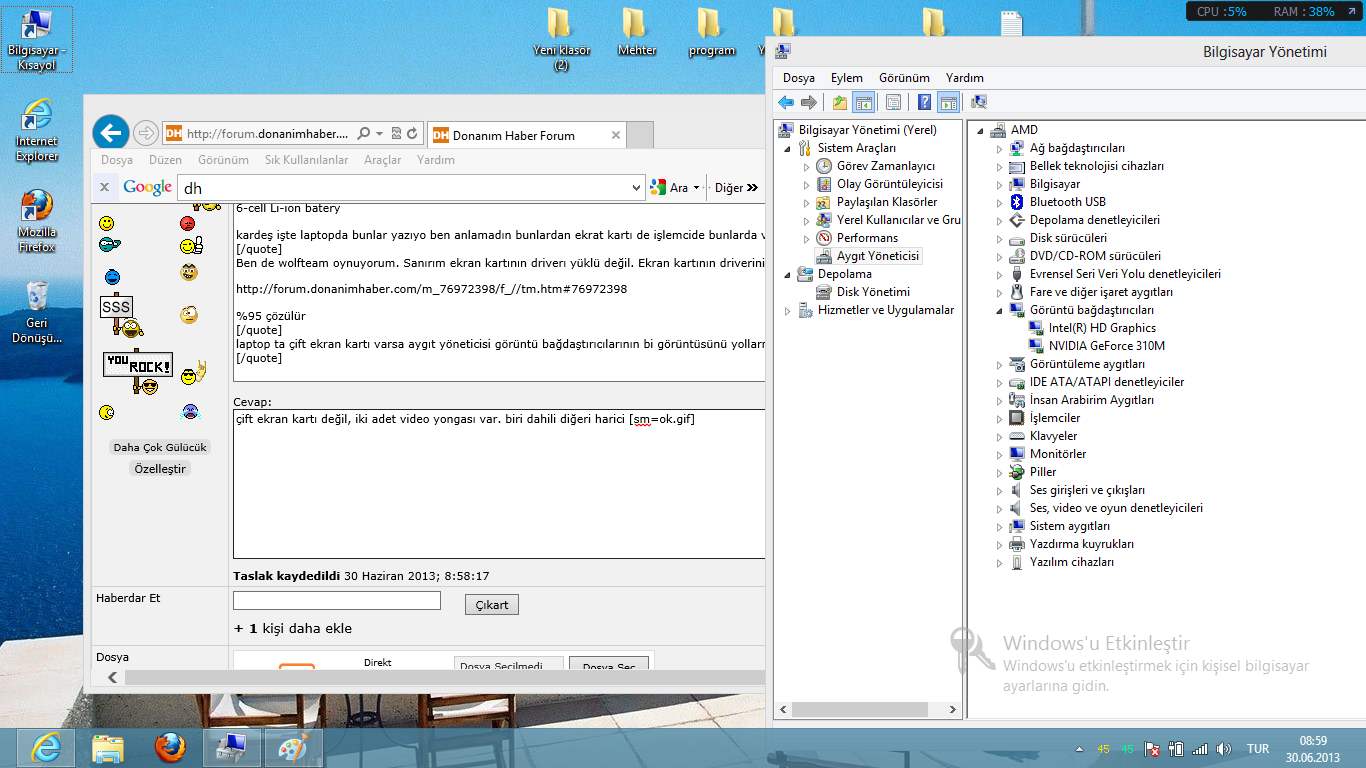Screen dimensions: 1366x768
Task: Click the gray Forward arrow in Bilgisayar Yönetimi toolbar
Action: 809,102
